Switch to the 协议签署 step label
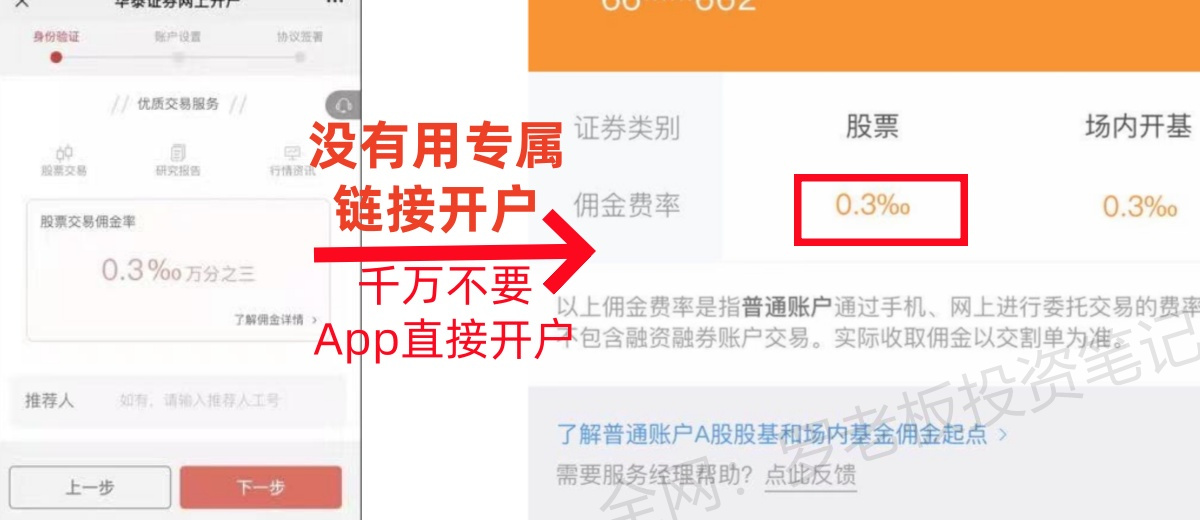Viewport: 1200px width, 520px height. (x=300, y=37)
